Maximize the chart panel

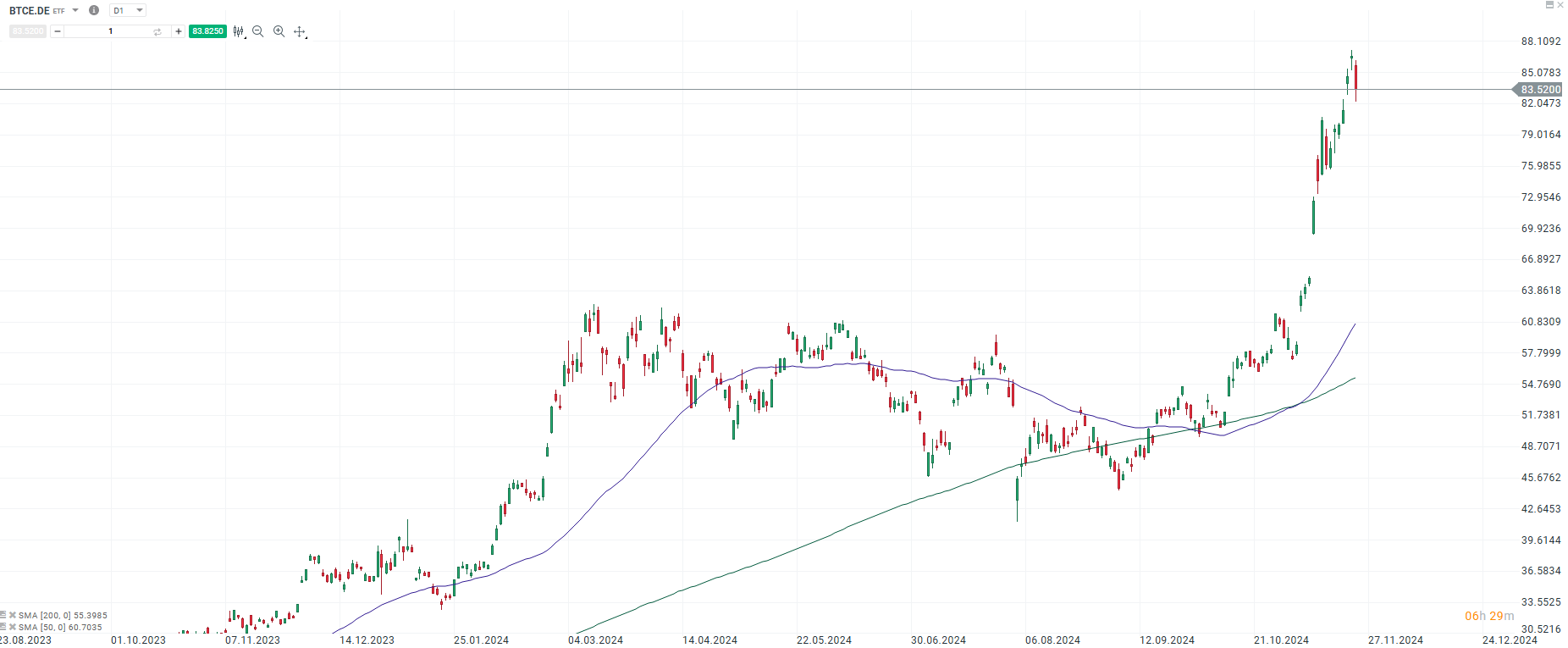point(1549,5)
